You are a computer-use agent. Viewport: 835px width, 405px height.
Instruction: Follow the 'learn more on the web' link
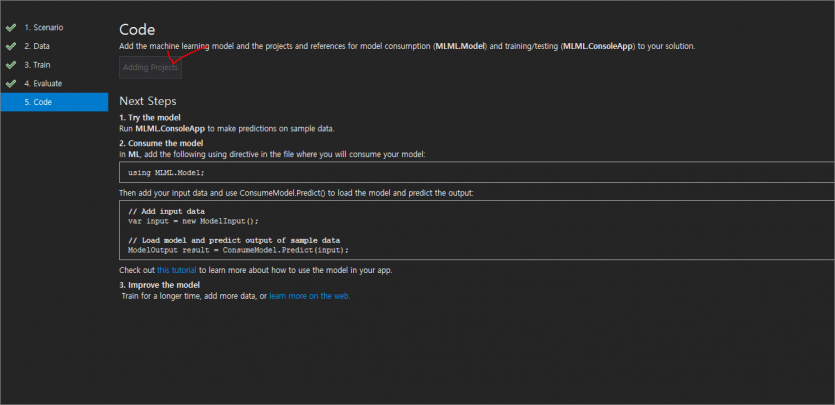[309, 296]
